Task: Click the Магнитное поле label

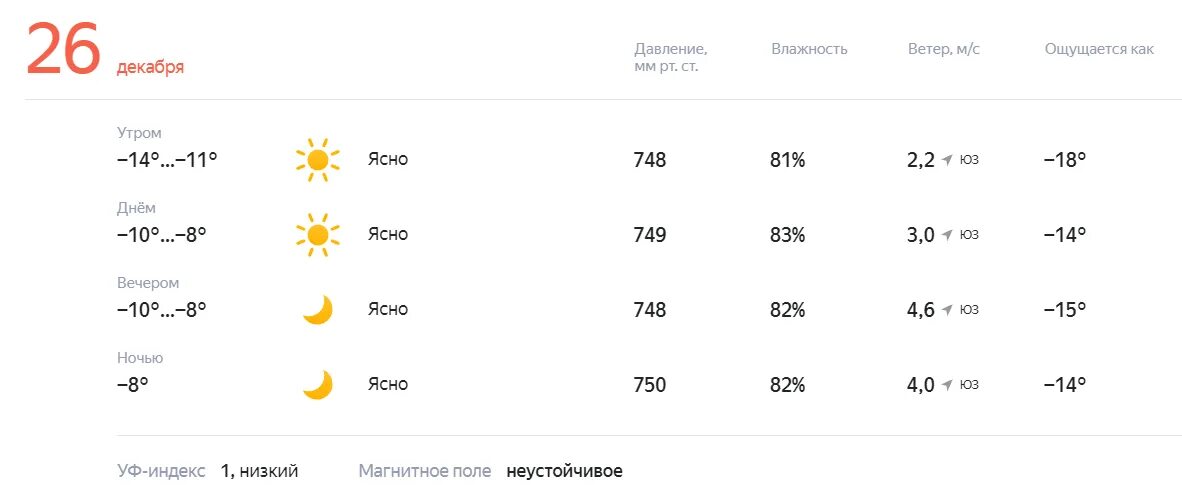Action: pyautogui.click(x=424, y=472)
